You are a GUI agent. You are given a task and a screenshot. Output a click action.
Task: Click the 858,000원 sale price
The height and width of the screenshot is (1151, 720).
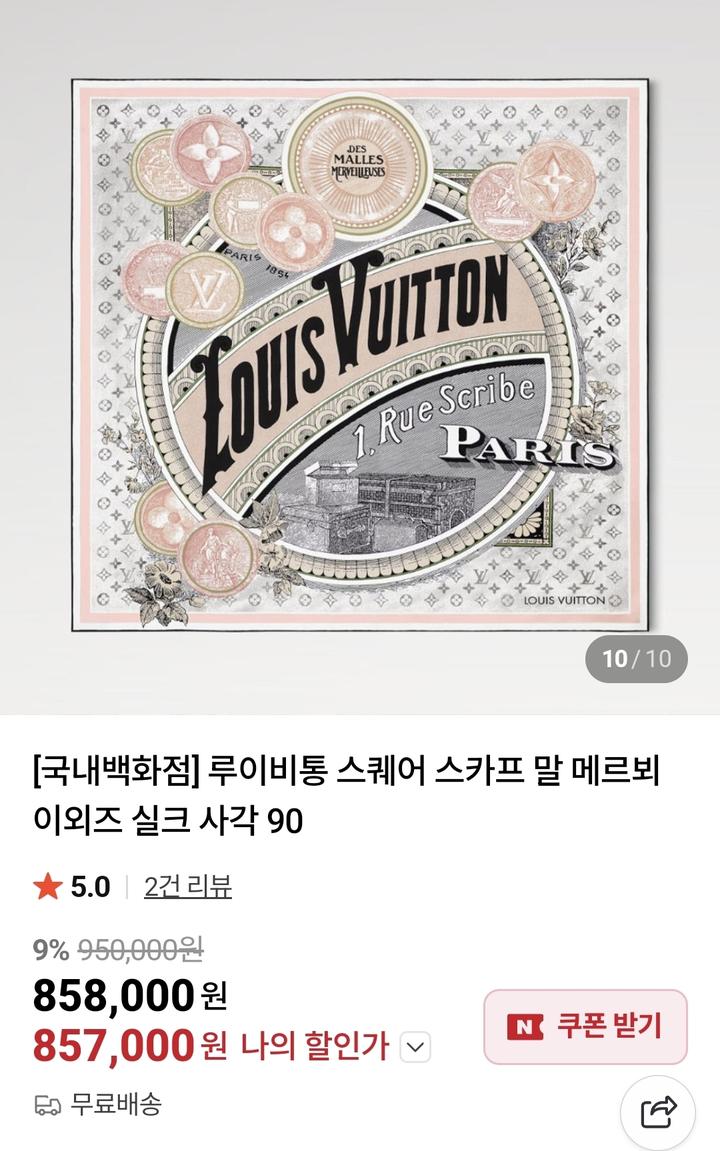[130, 997]
